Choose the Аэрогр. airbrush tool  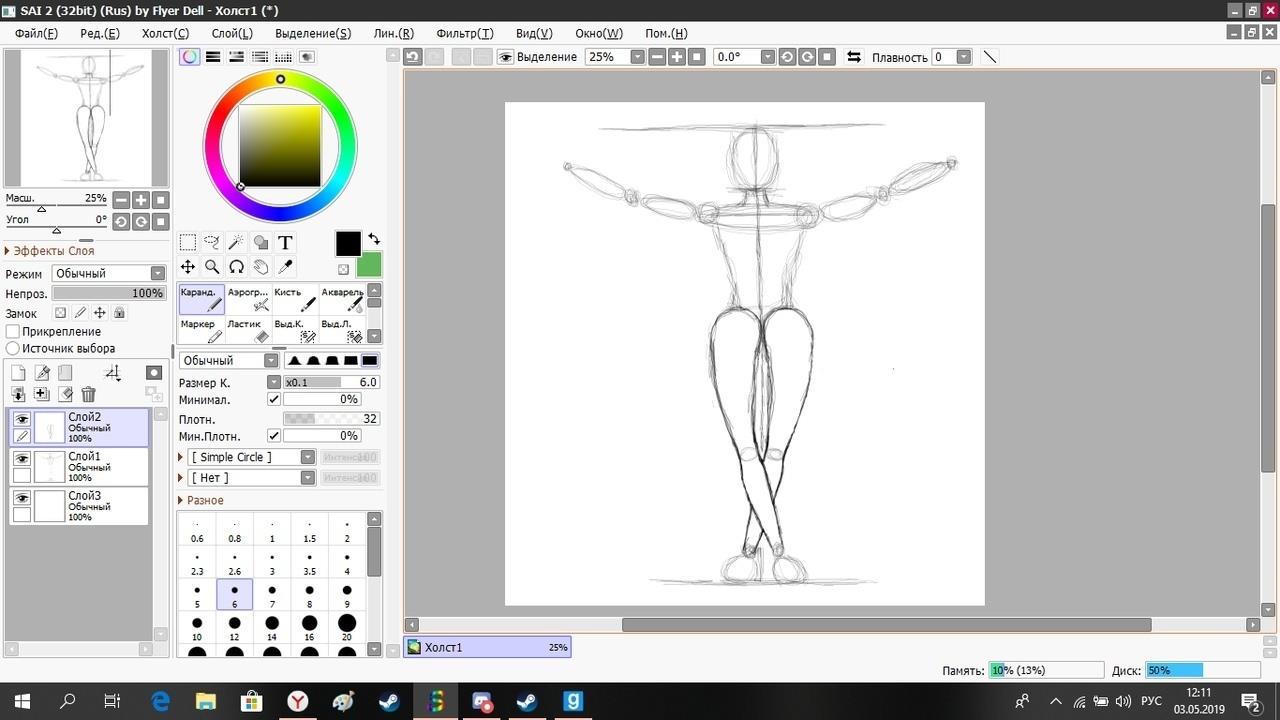[x=248, y=299]
